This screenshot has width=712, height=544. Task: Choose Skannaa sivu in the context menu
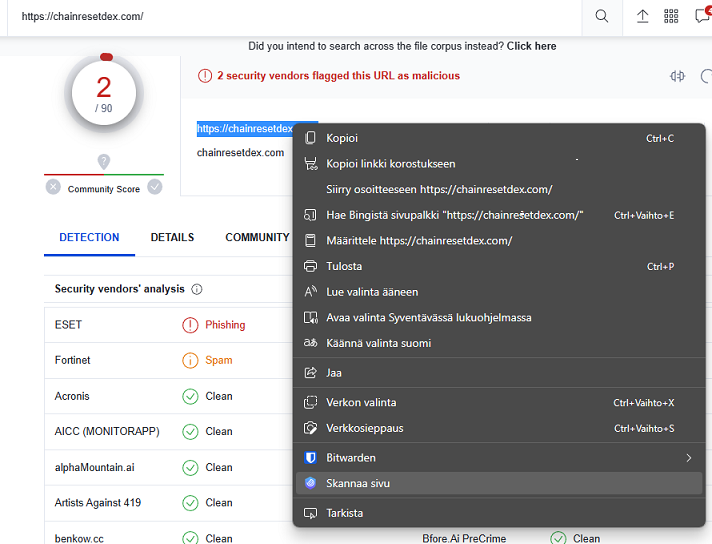[x=358, y=483]
